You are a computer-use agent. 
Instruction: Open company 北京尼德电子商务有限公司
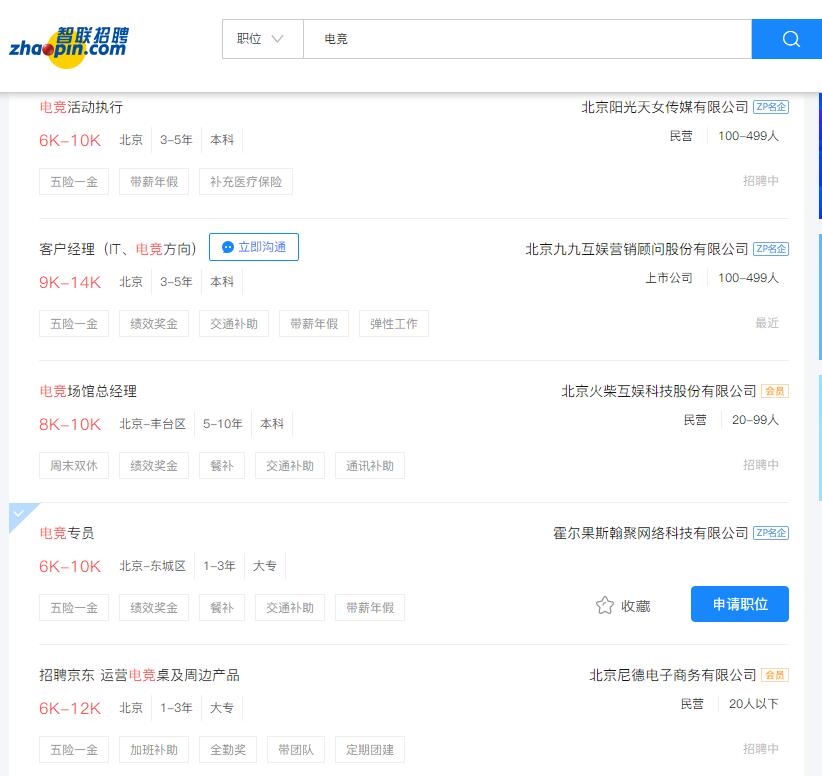point(672,675)
